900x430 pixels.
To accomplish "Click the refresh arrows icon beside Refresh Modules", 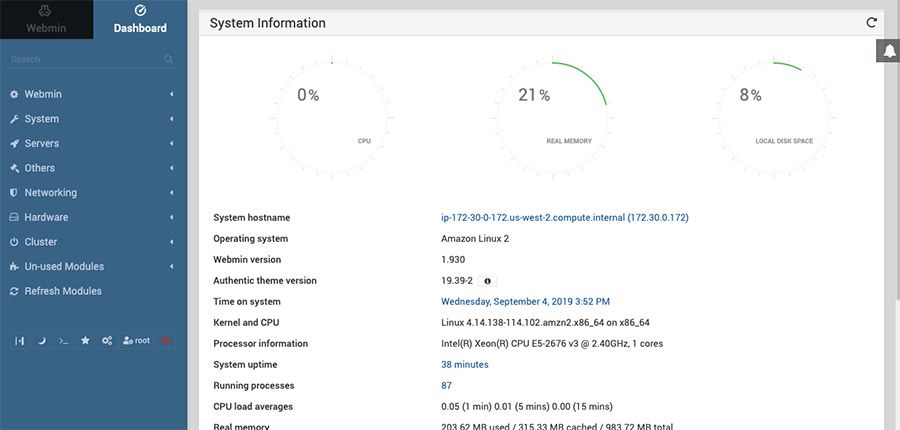I will pyautogui.click(x=14, y=291).
